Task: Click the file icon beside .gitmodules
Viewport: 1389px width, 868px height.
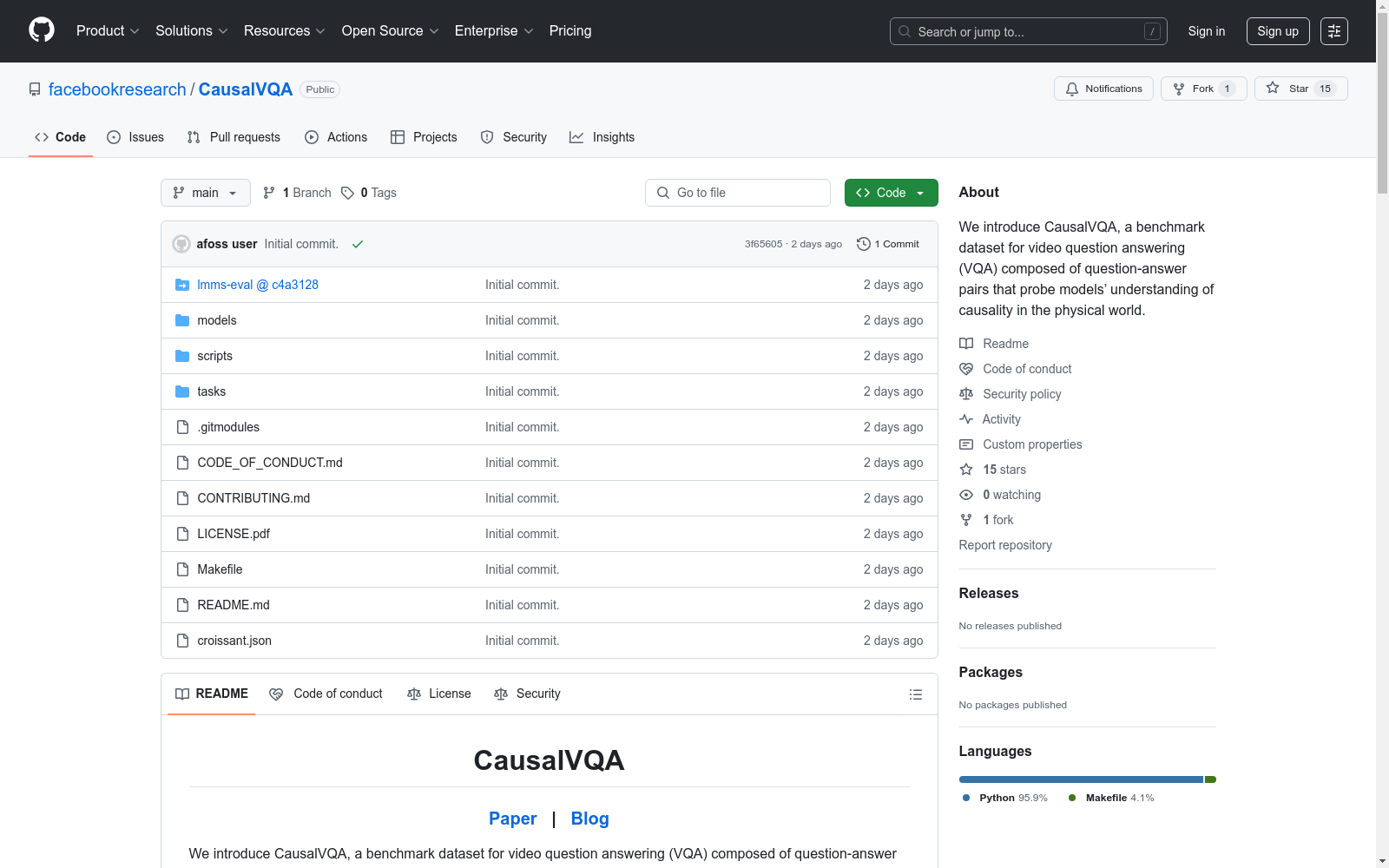Action: pyautogui.click(x=182, y=427)
